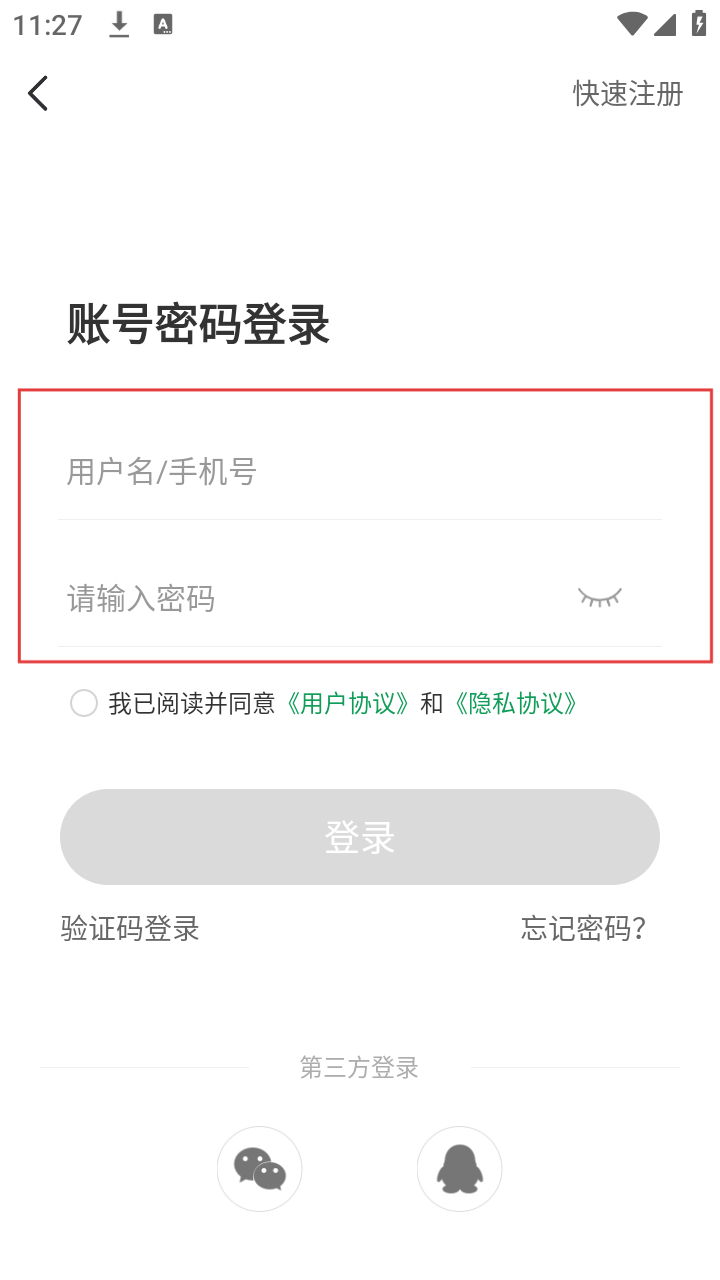Switch to 验证码登录 login mode
Screen dimensions: 720x1280
point(130,929)
